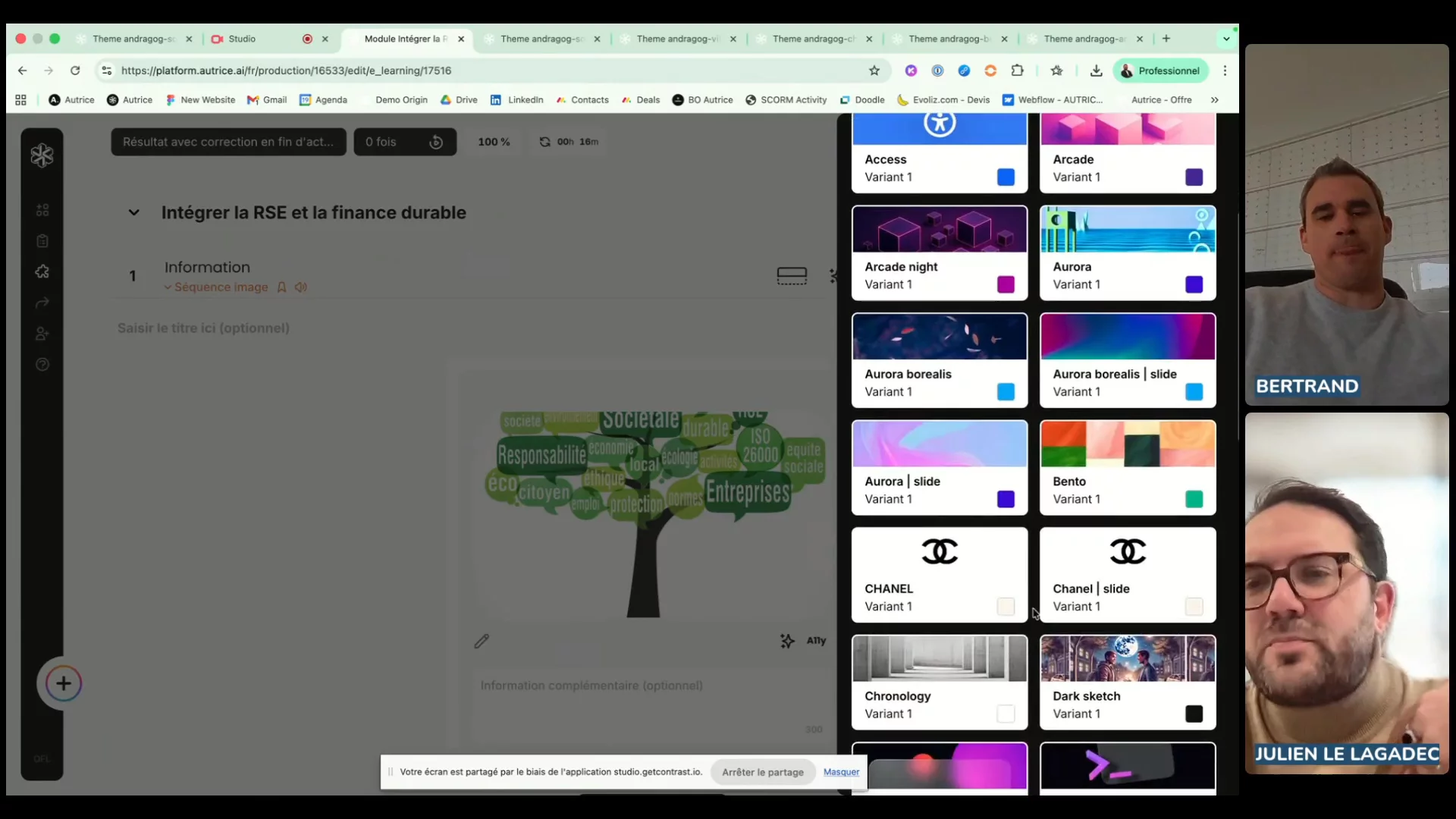The image size is (1456, 819).
Task: Select the Dark sketch black variant swatch
Action: point(1194,714)
